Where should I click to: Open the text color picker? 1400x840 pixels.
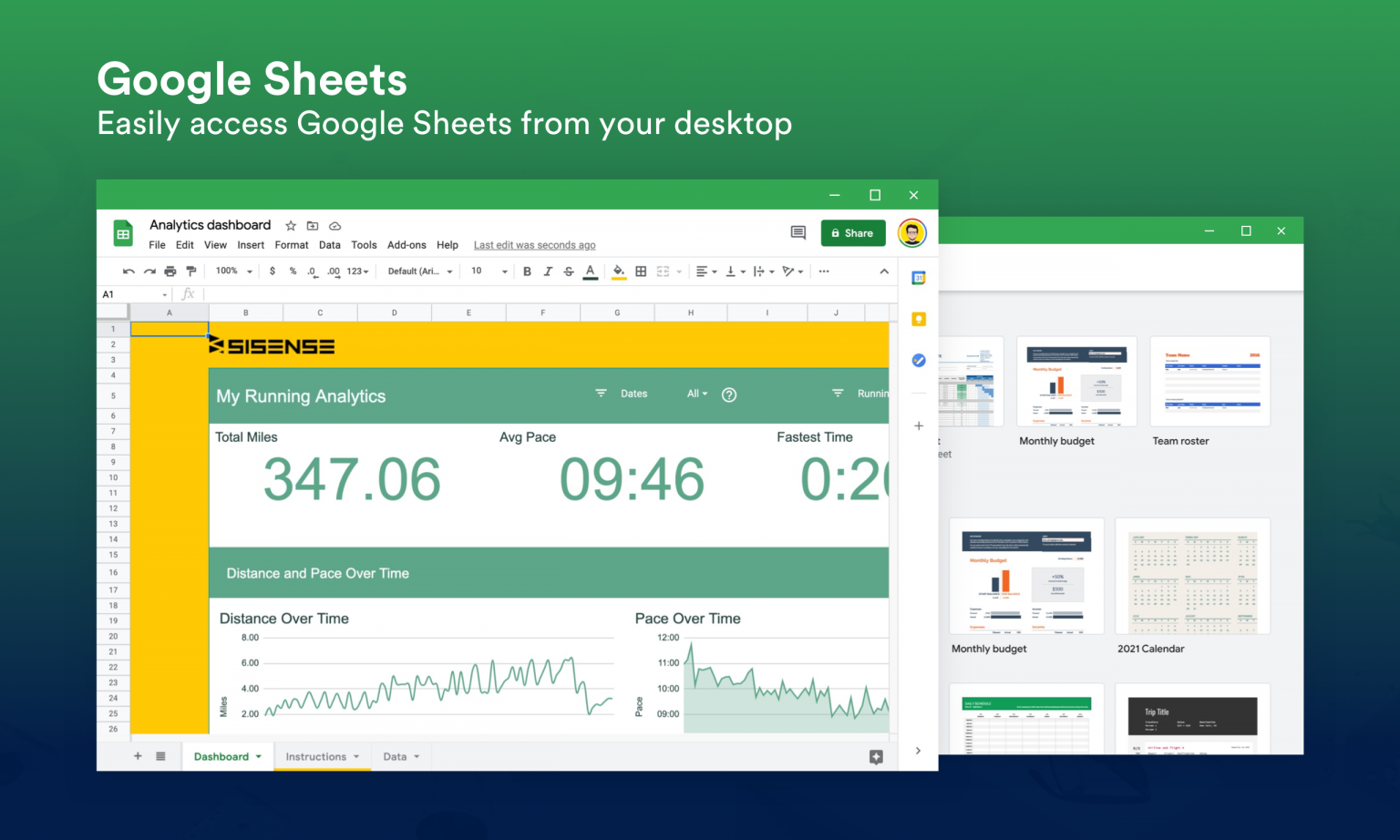coord(591,271)
